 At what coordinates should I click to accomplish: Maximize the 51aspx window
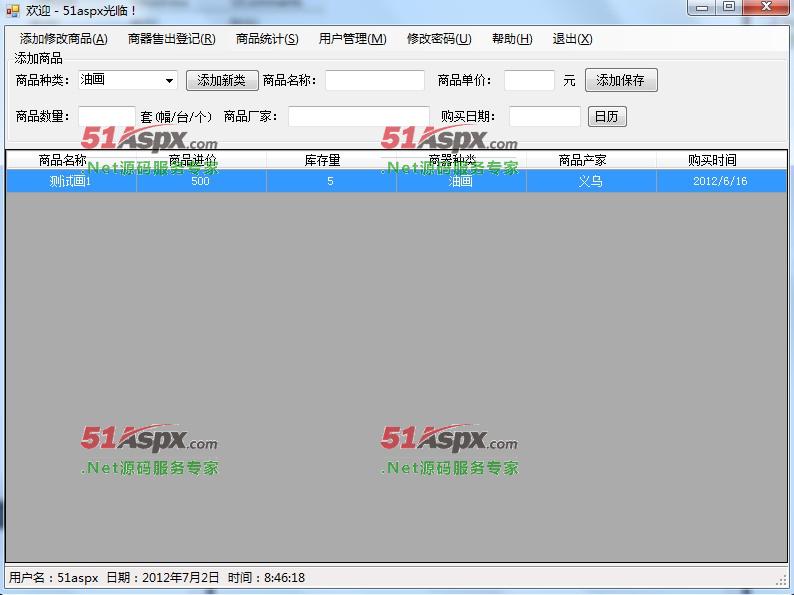tap(729, 8)
